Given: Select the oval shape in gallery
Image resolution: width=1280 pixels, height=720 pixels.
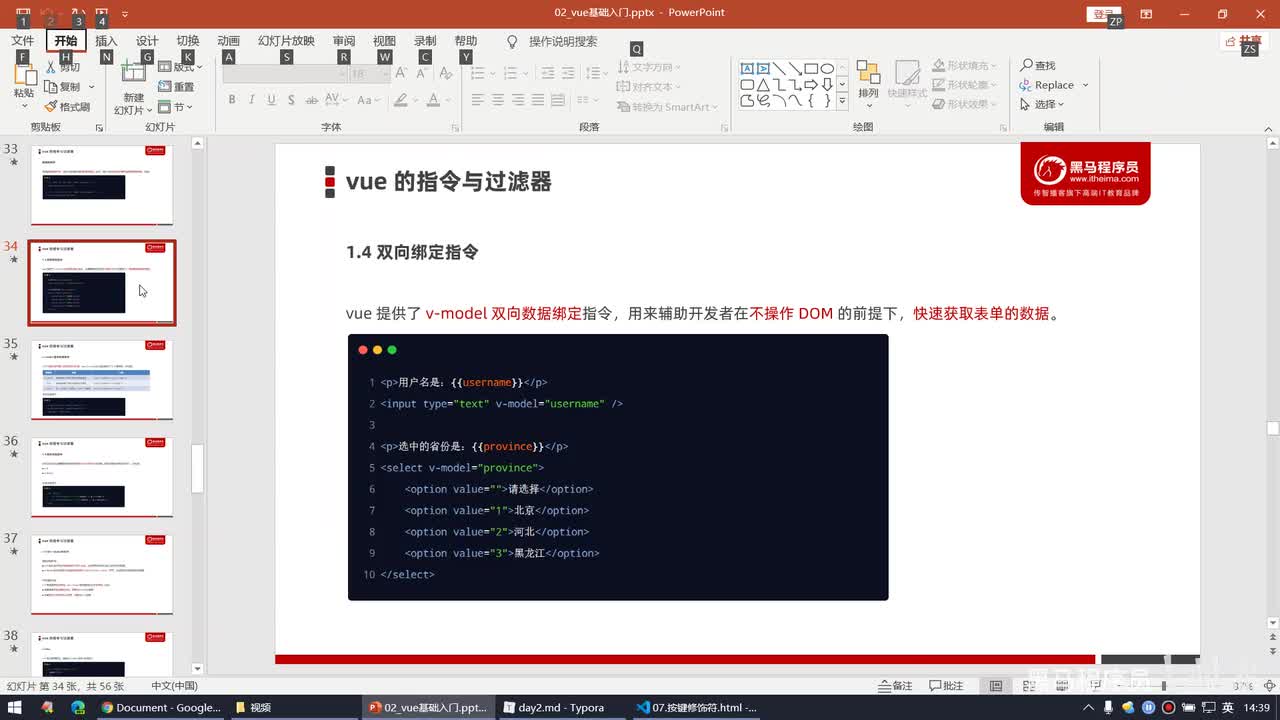Looking at the screenshot, I should 827,69.
